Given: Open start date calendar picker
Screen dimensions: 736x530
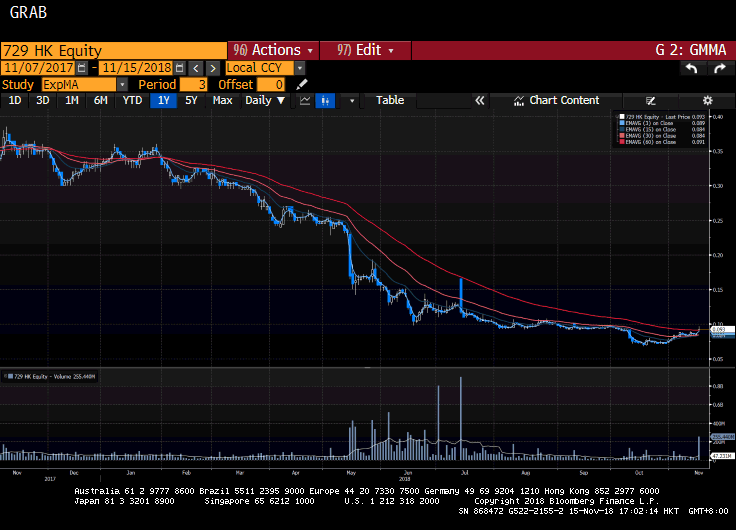Looking at the screenshot, I should click(x=82, y=68).
